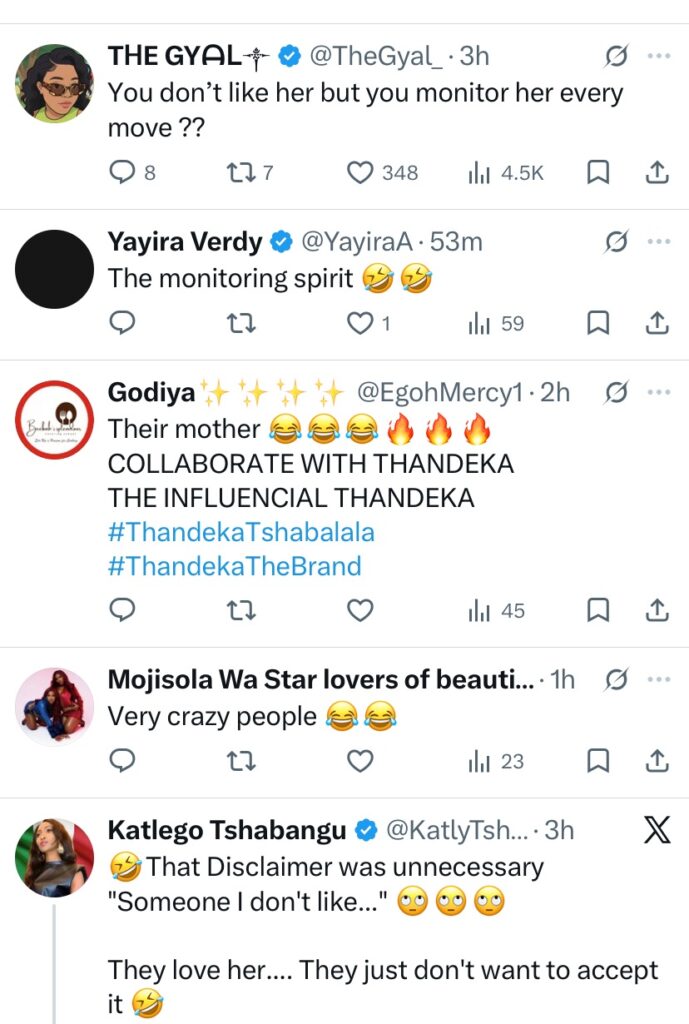The width and height of the screenshot is (689, 1024).
Task: Open more options on Godiya's tweet
Action: click(x=658, y=392)
